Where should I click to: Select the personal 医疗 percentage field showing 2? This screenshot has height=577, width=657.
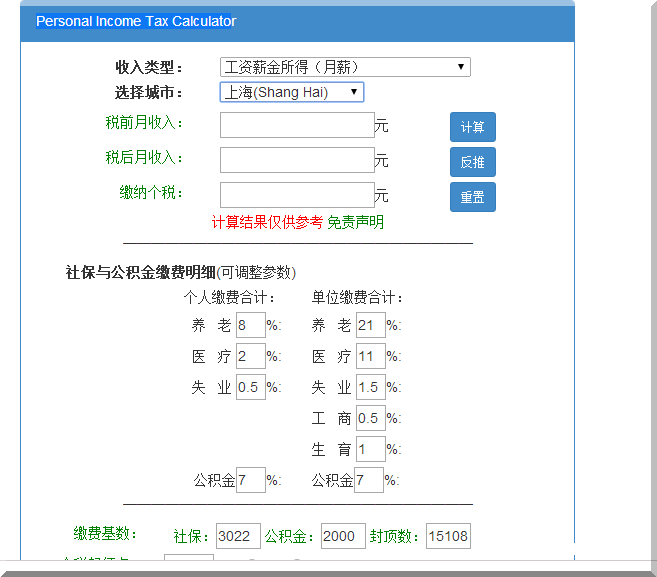(x=251, y=356)
